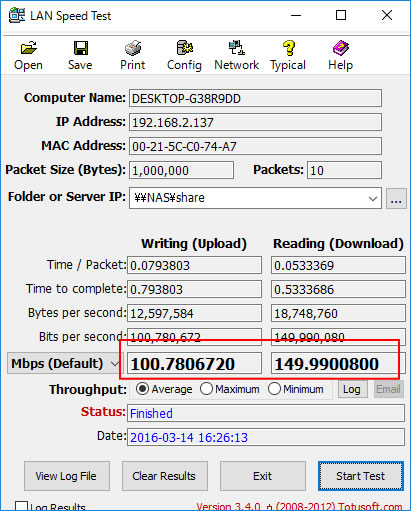411x511 pixels.
Task: Select the Average throughput radio button
Action: point(142,389)
